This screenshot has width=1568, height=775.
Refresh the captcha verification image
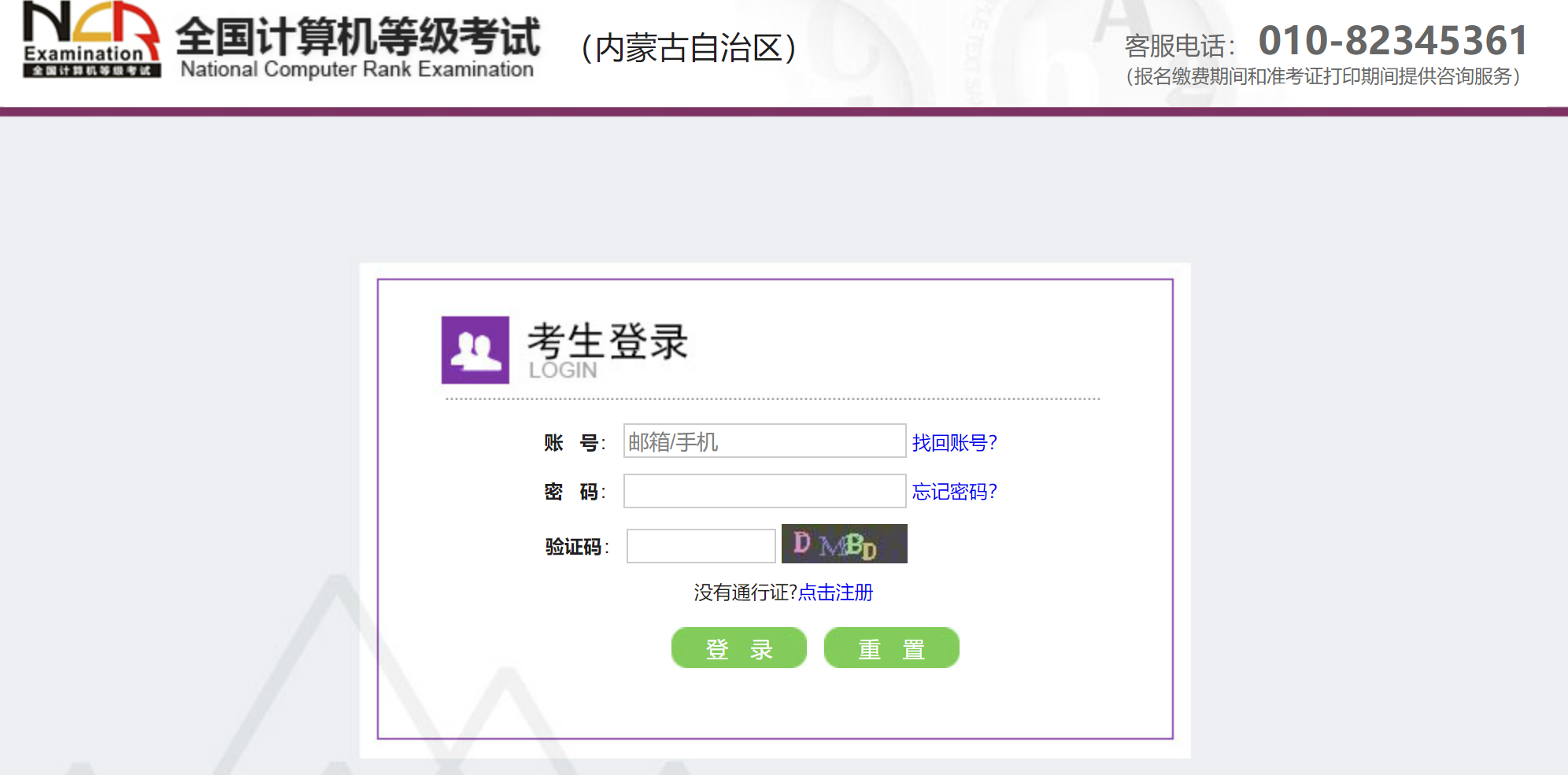coord(844,544)
